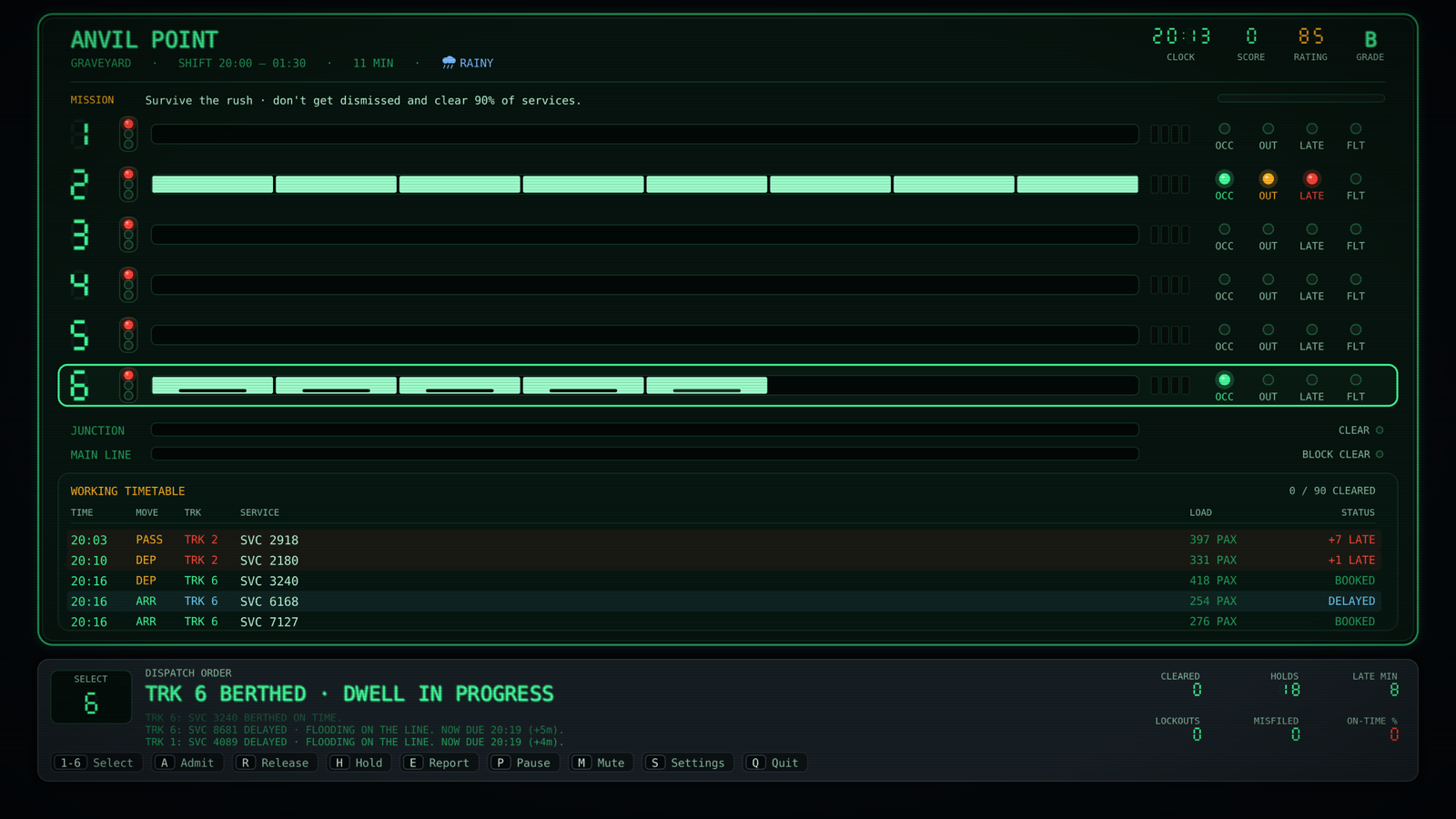Click the SELECT 6 display box
This screenshot has height=819, width=1456.
pos(91,697)
